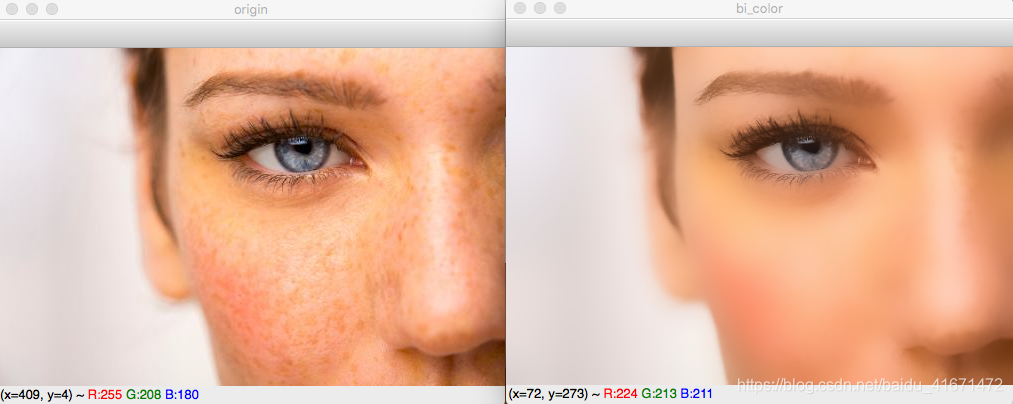Minimize the origin window
The height and width of the screenshot is (404, 1013).
tap(32, 9)
